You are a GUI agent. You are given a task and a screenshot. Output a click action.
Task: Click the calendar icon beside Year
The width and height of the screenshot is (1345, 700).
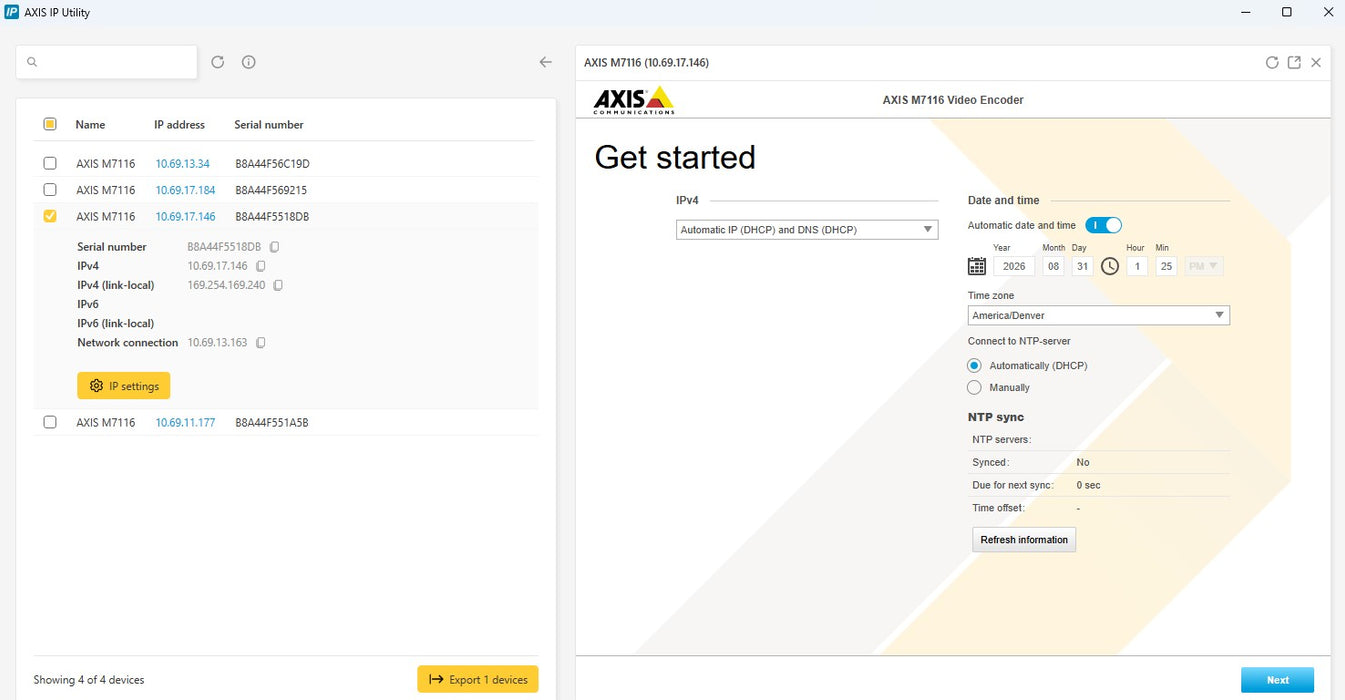[x=977, y=266]
